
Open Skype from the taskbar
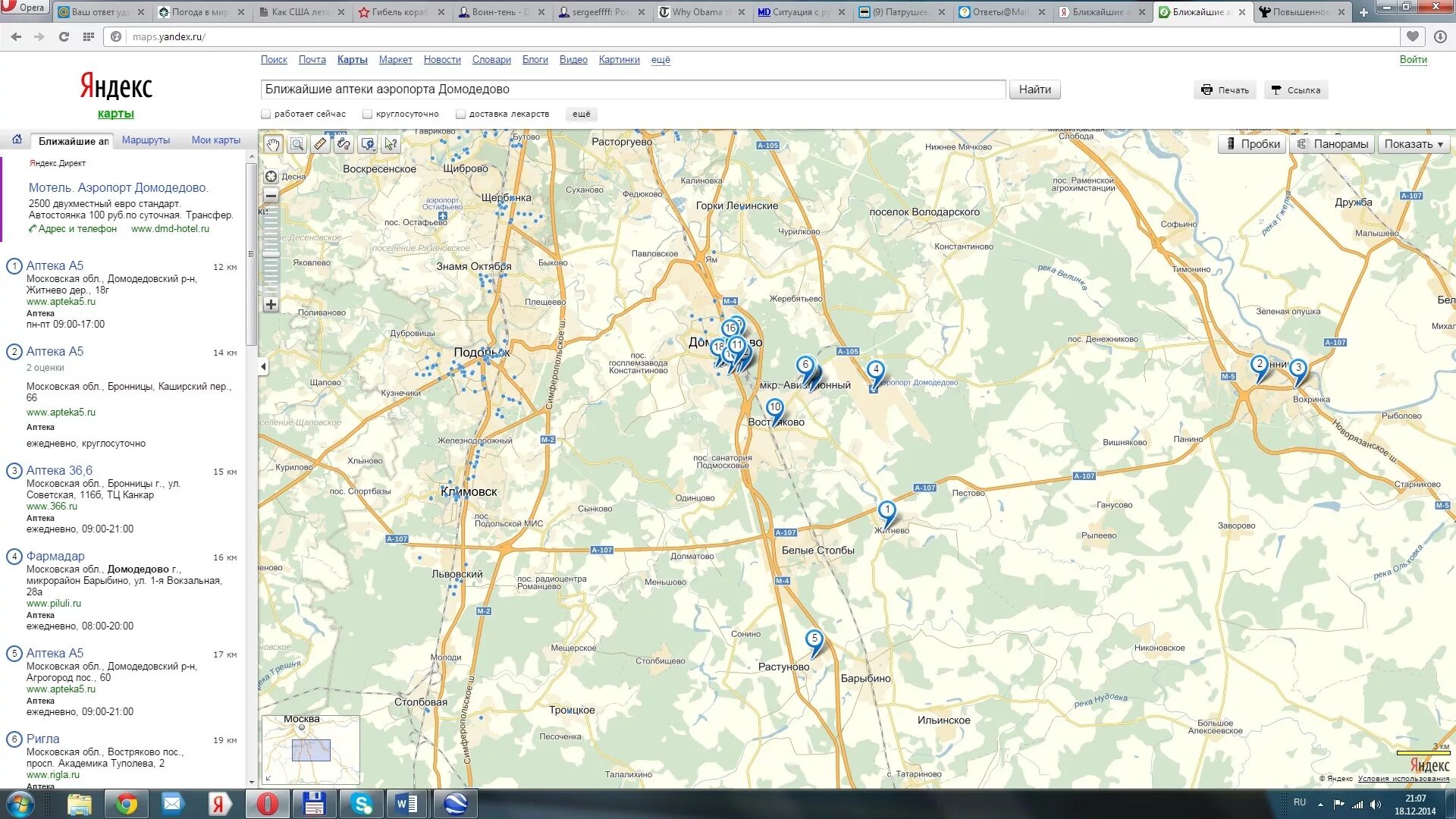coord(362,804)
